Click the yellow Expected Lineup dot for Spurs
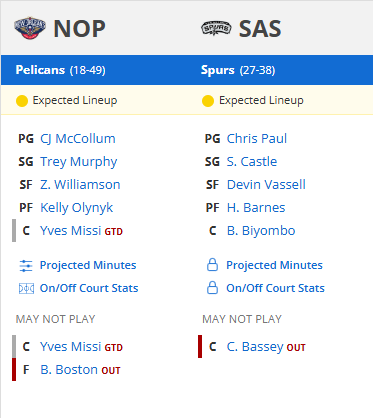The width and height of the screenshot is (373, 418). tap(208, 101)
